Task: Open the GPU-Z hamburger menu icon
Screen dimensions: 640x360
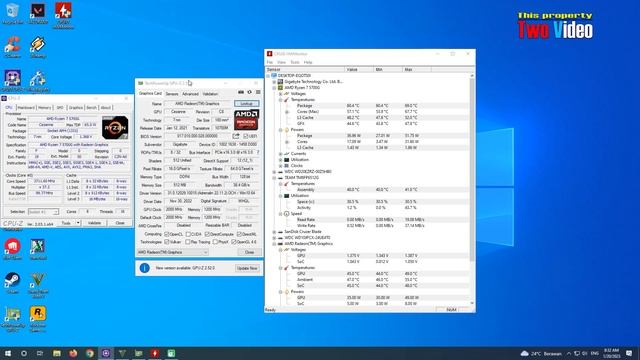Action: point(258,92)
